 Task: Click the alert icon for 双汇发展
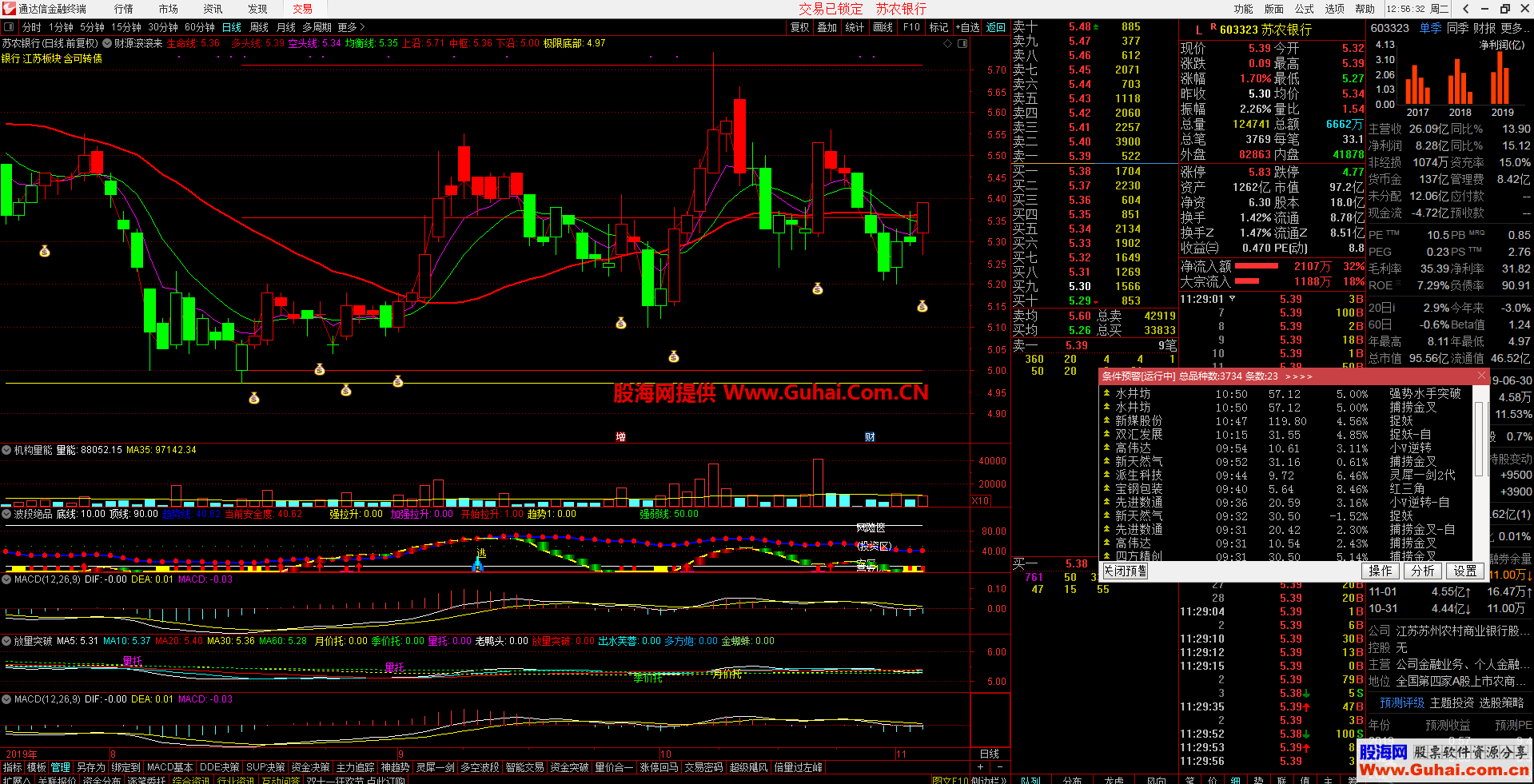tap(1106, 434)
